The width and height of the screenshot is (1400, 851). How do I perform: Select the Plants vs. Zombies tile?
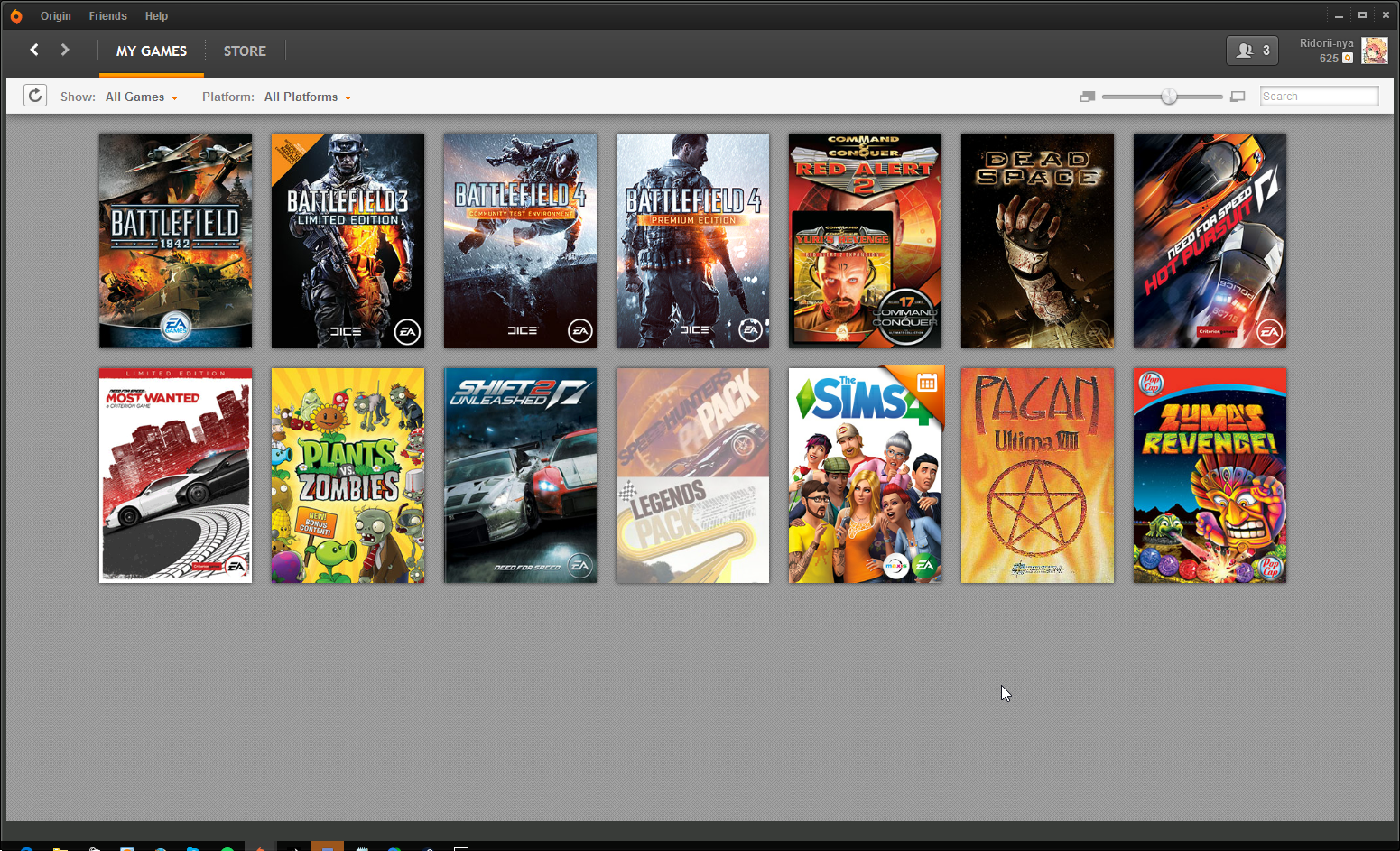click(x=348, y=476)
